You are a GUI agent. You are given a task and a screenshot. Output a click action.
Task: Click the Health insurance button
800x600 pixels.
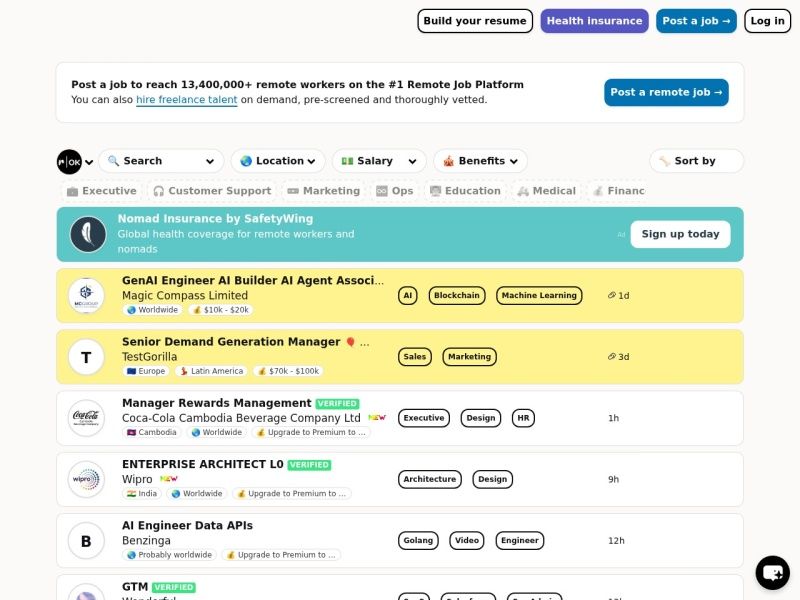[x=594, y=21]
